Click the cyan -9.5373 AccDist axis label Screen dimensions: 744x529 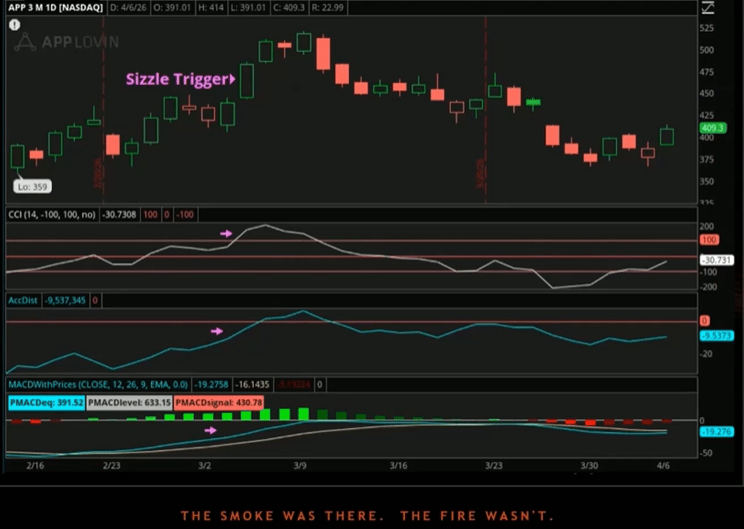pyautogui.click(x=717, y=336)
